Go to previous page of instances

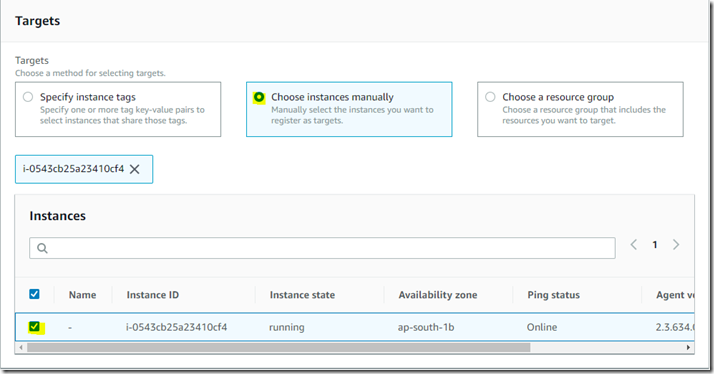pos(633,245)
